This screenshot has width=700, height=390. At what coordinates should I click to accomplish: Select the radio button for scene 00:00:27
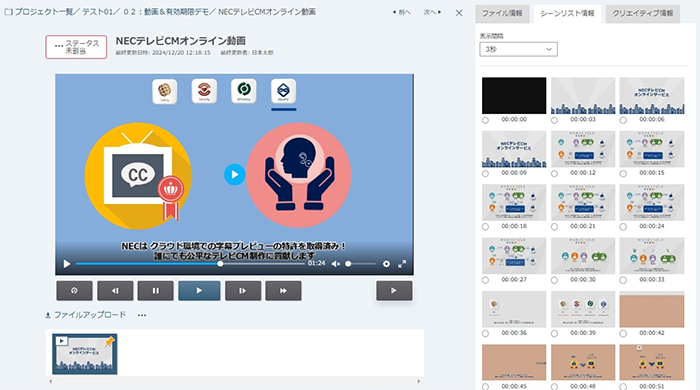[x=485, y=280]
